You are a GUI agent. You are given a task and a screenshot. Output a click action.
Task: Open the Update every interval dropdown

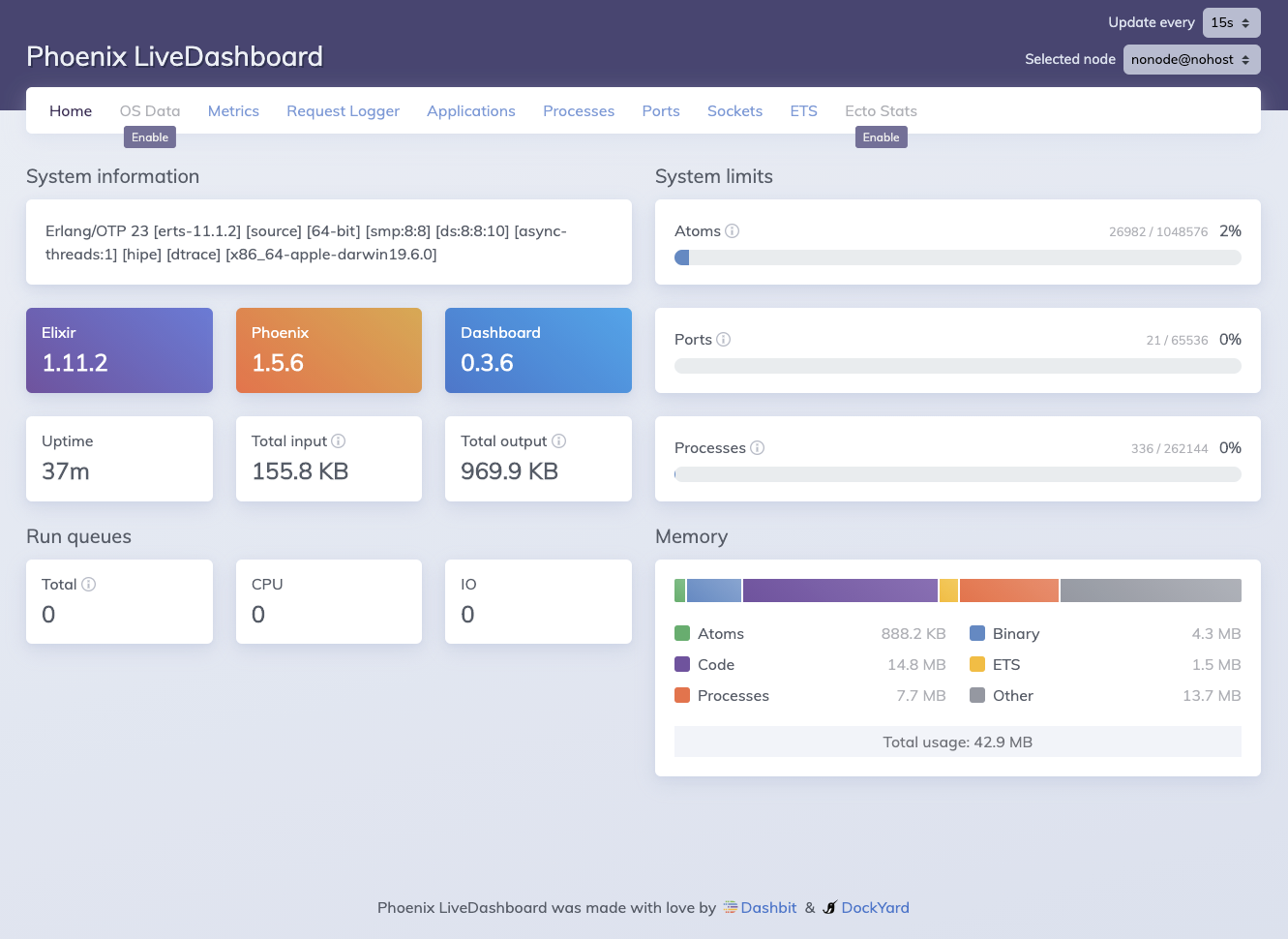tap(1232, 22)
